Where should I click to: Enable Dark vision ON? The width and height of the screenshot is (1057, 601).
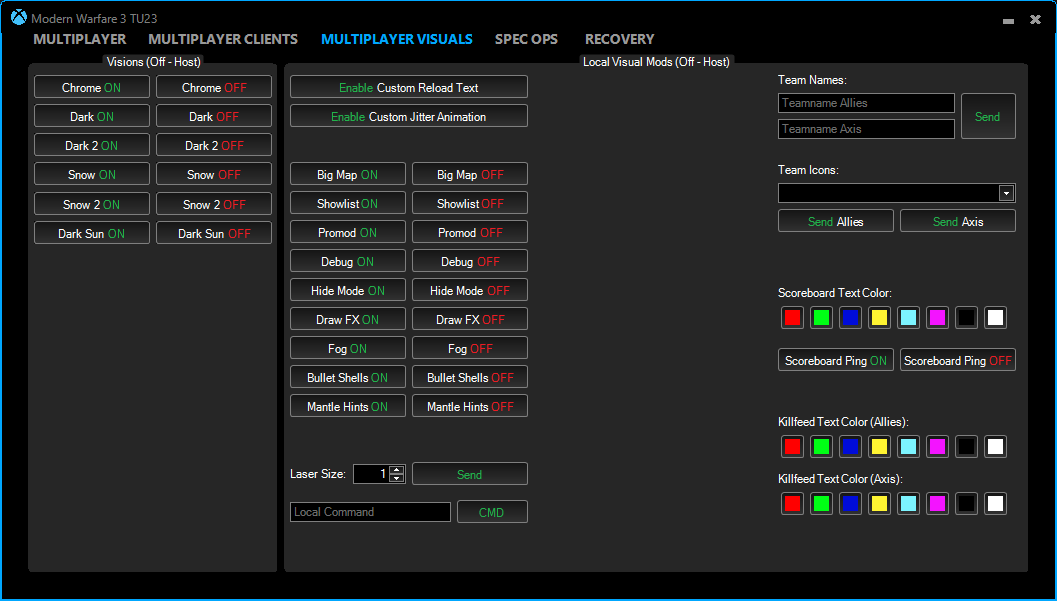(x=92, y=116)
